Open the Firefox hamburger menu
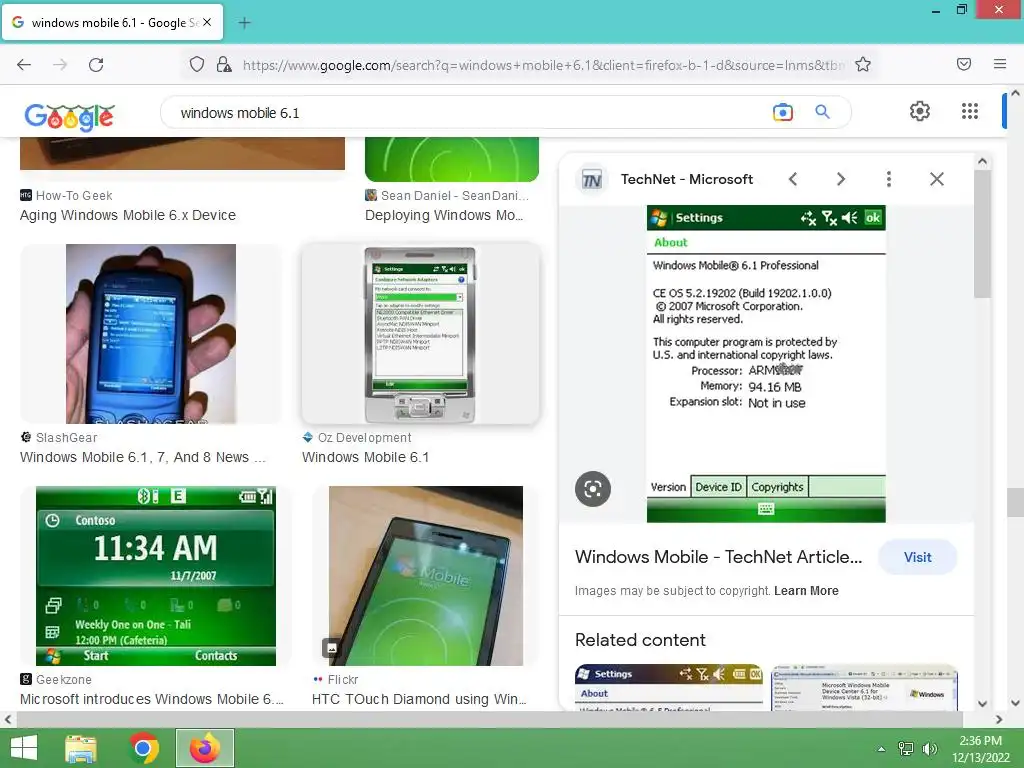The image size is (1024, 768). (x=1000, y=64)
